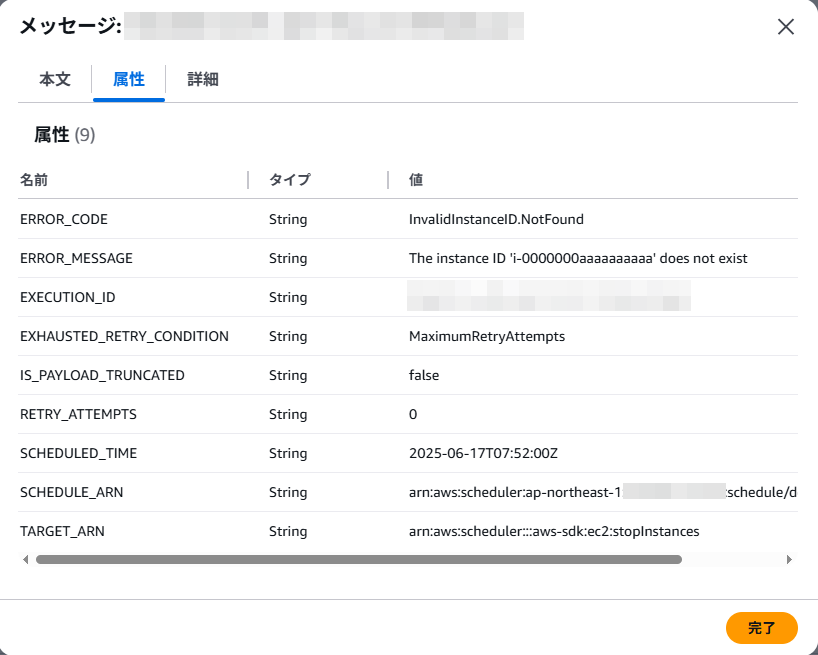Select the EXECUTION_ID attribute name
The image size is (818, 655).
[x=67, y=297]
